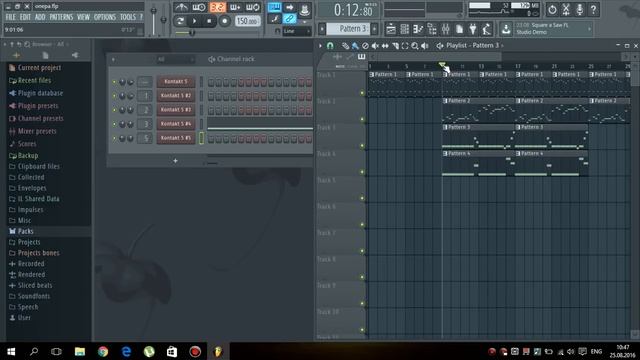
Task: Select the playlist mute tool
Action: tap(375, 46)
